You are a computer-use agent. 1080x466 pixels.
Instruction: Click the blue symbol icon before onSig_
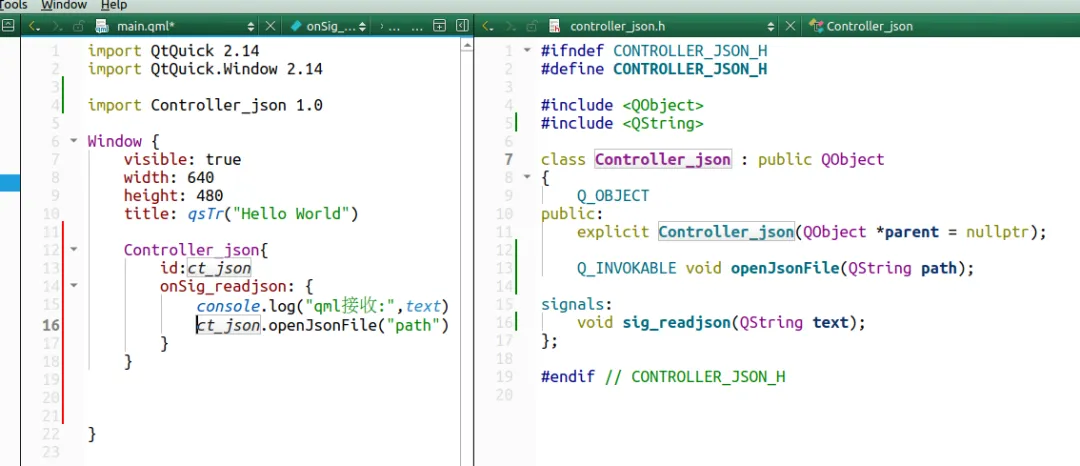point(296,26)
